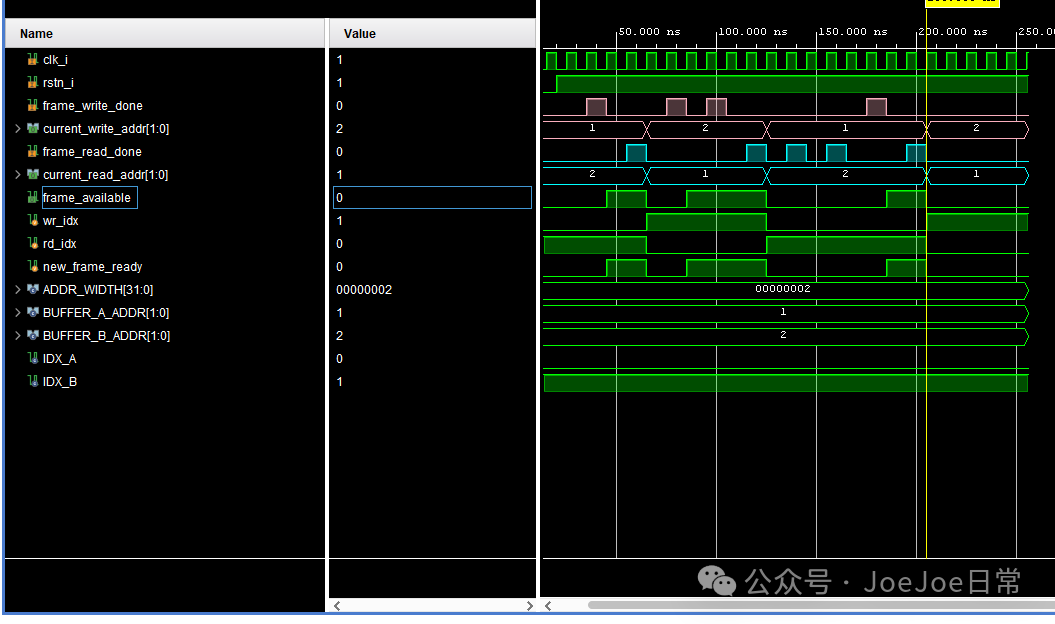Image resolution: width=1055 pixels, height=624 pixels.
Task: Select the clk_i signal name
Action: pos(55,60)
